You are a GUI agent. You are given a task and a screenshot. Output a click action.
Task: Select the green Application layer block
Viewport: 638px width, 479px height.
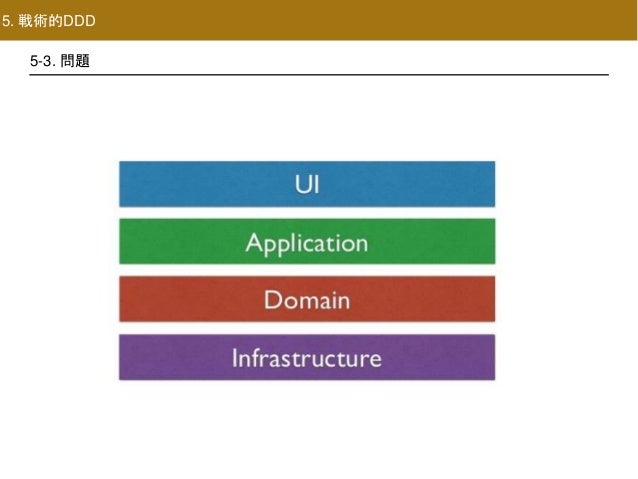[x=307, y=241]
